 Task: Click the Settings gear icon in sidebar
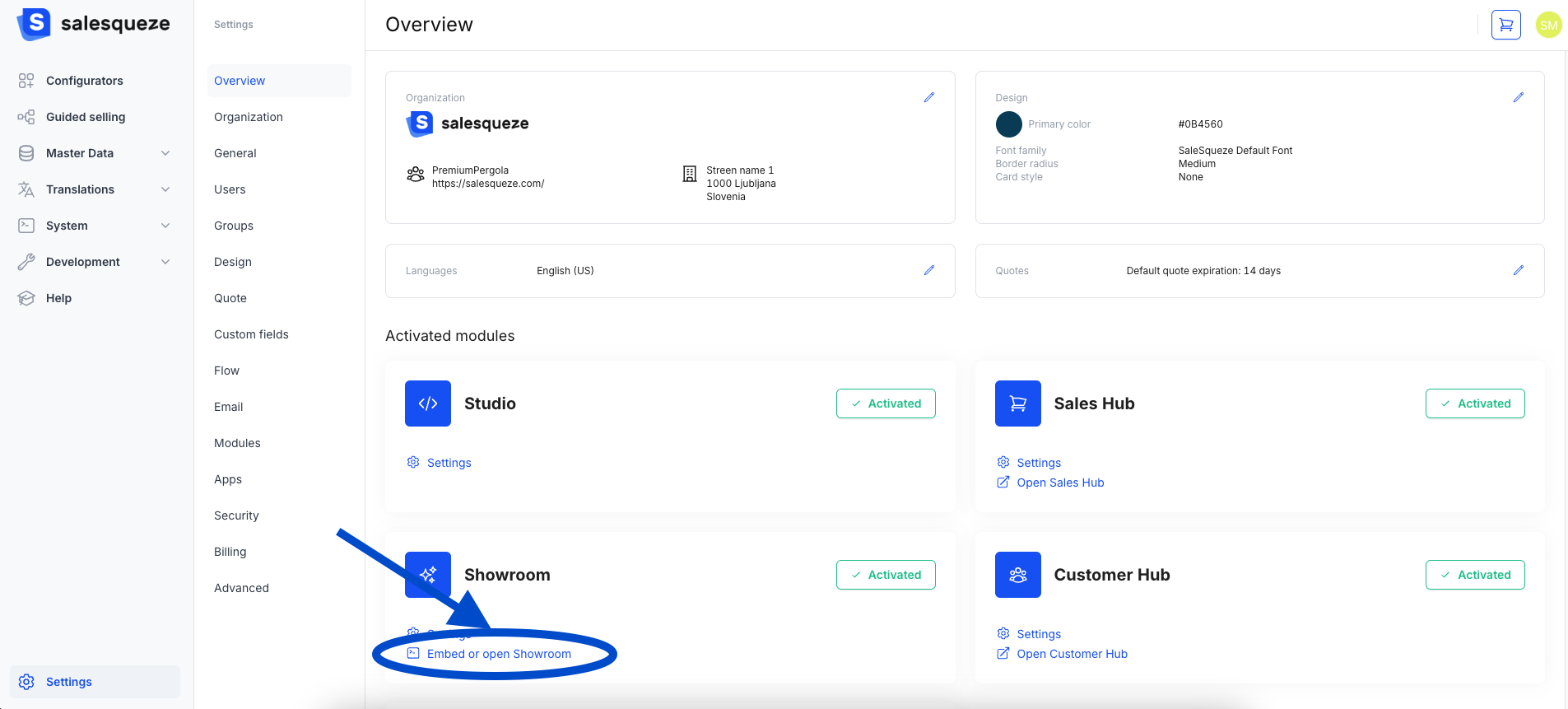pos(26,682)
